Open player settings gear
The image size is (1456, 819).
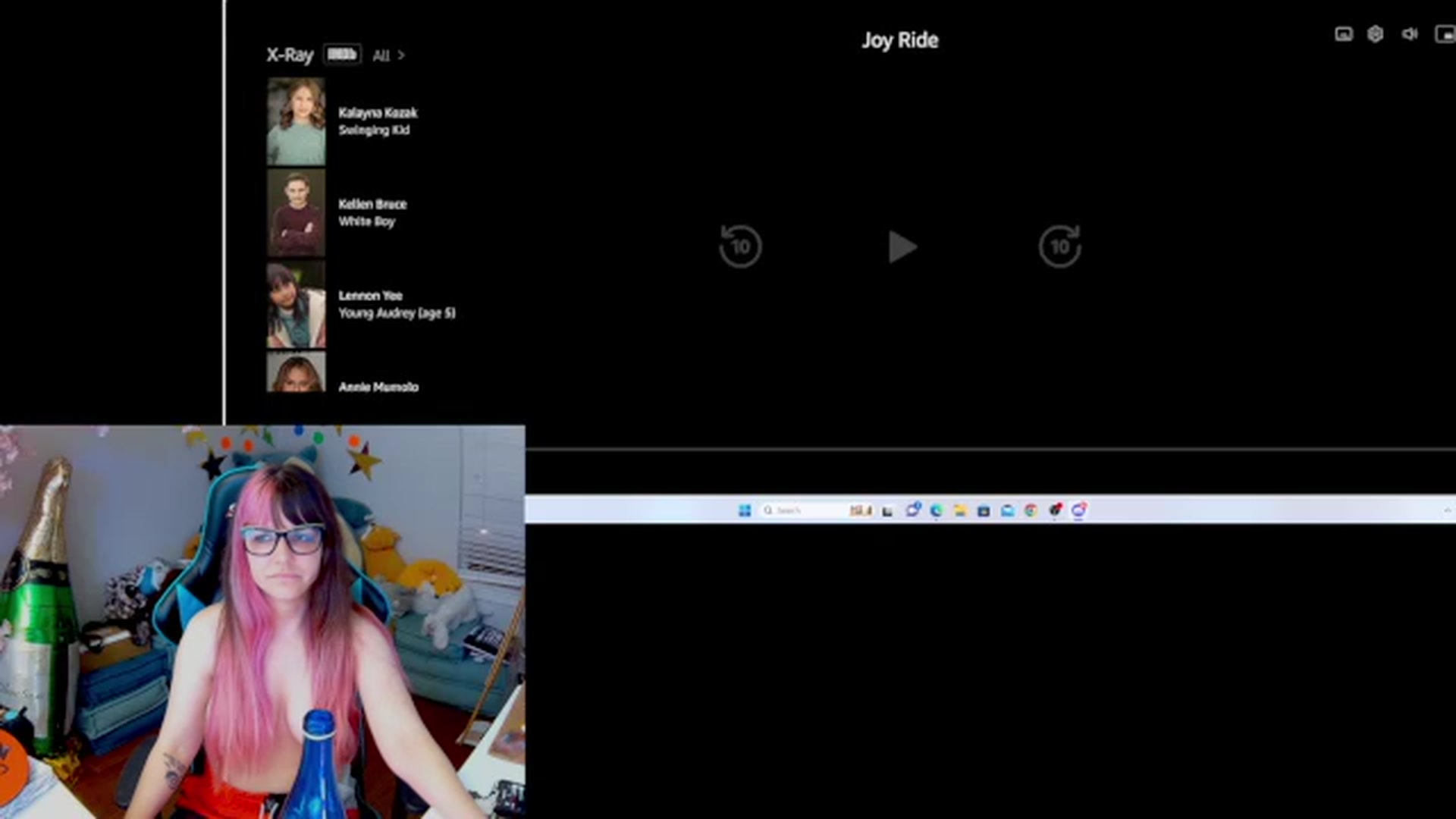coord(1375,34)
